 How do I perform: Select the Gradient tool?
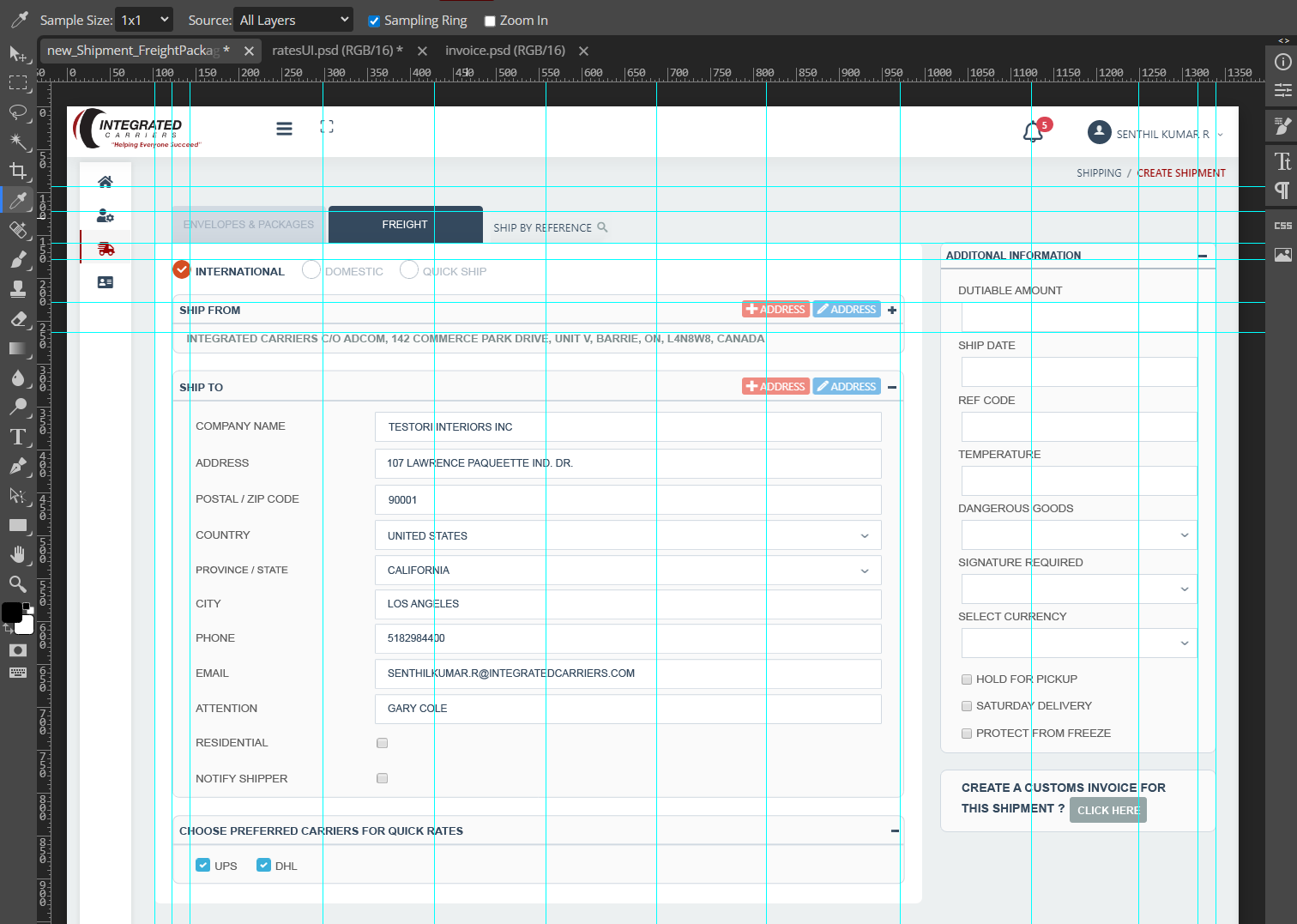click(x=17, y=348)
